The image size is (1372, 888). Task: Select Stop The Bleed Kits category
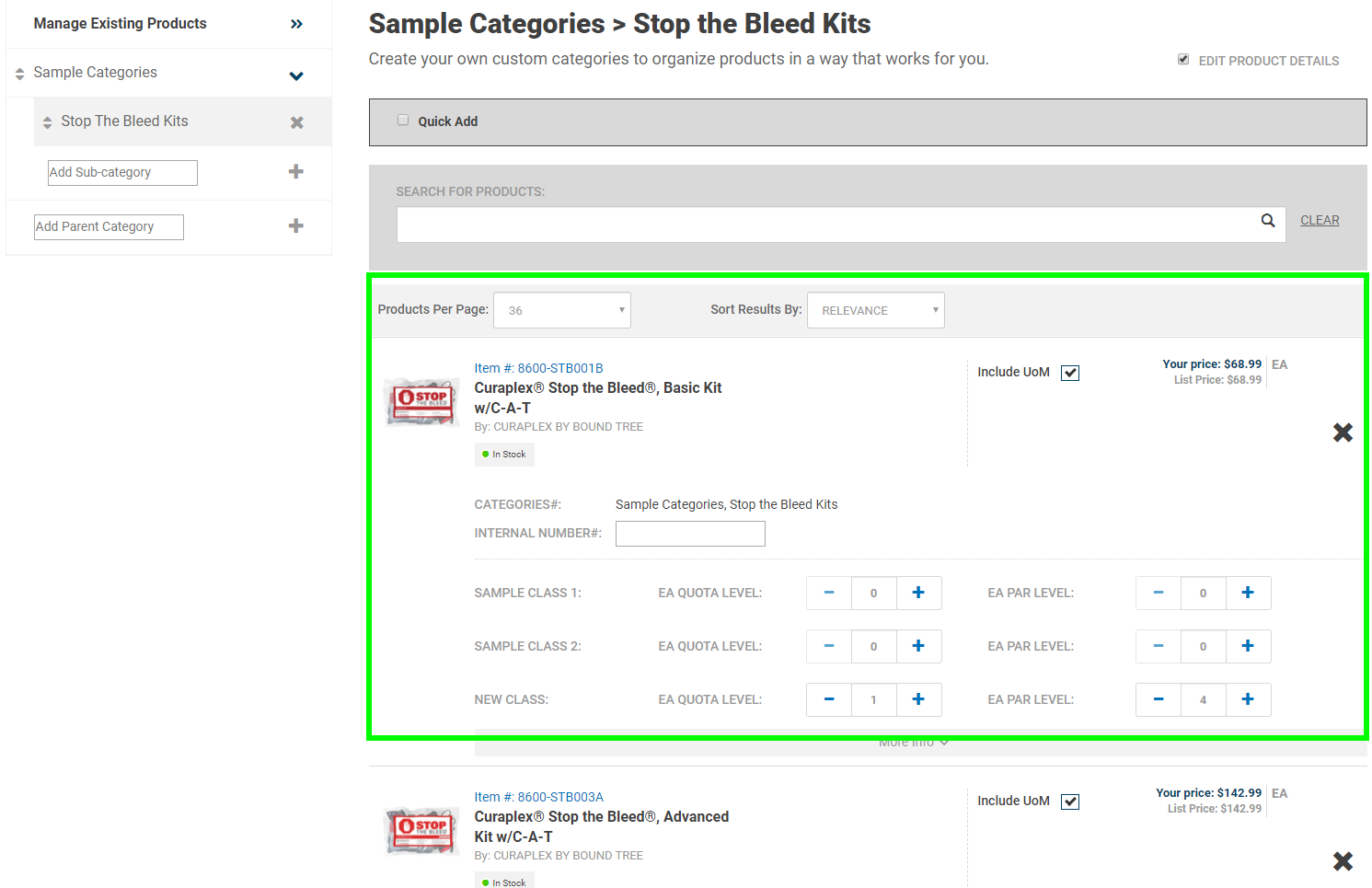point(124,121)
